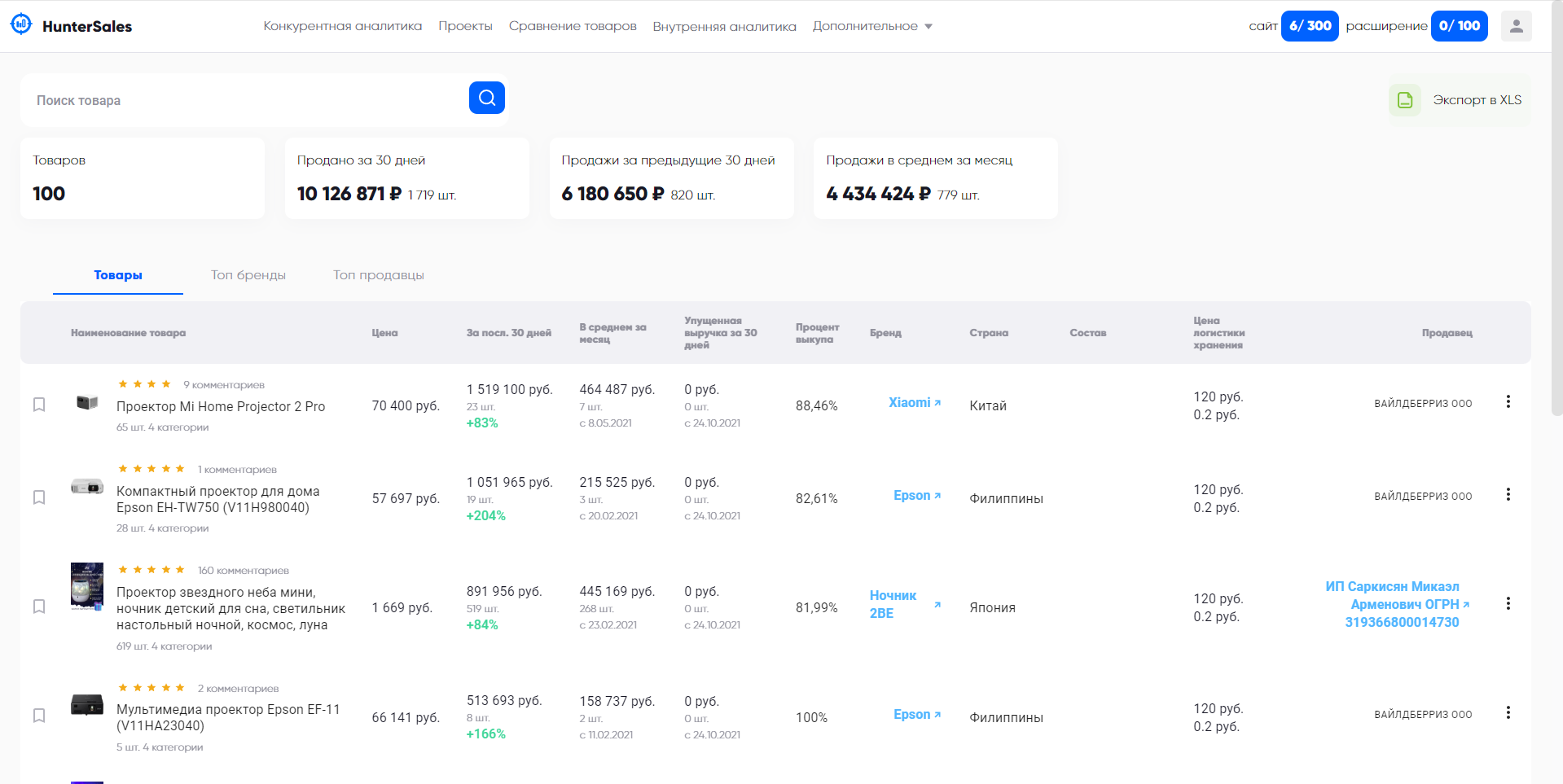Open Конкурентная аналитика menu item
Viewport: 1563px width, 784px height.
pos(343,26)
